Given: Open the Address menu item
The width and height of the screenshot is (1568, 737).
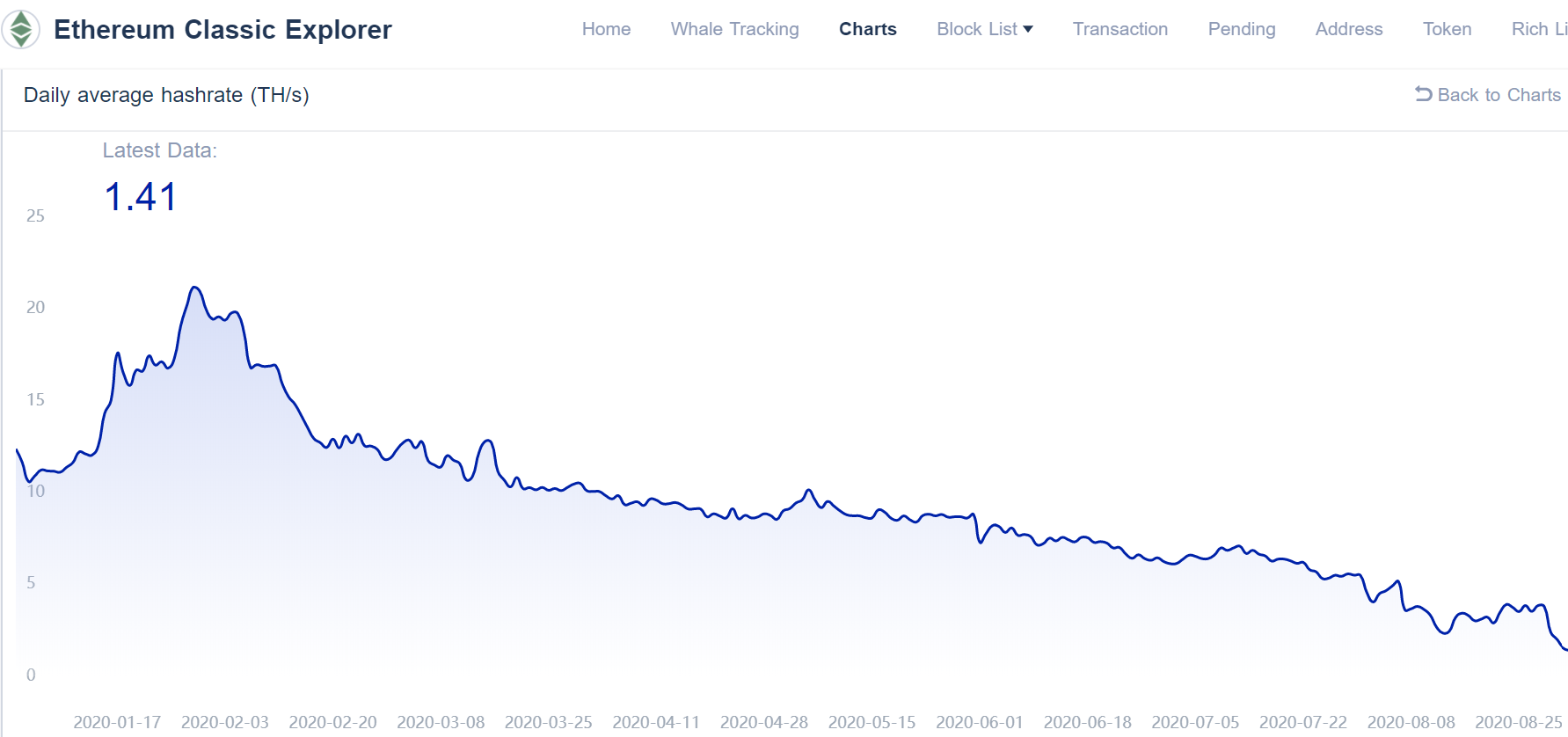Looking at the screenshot, I should pyautogui.click(x=1348, y=29).
